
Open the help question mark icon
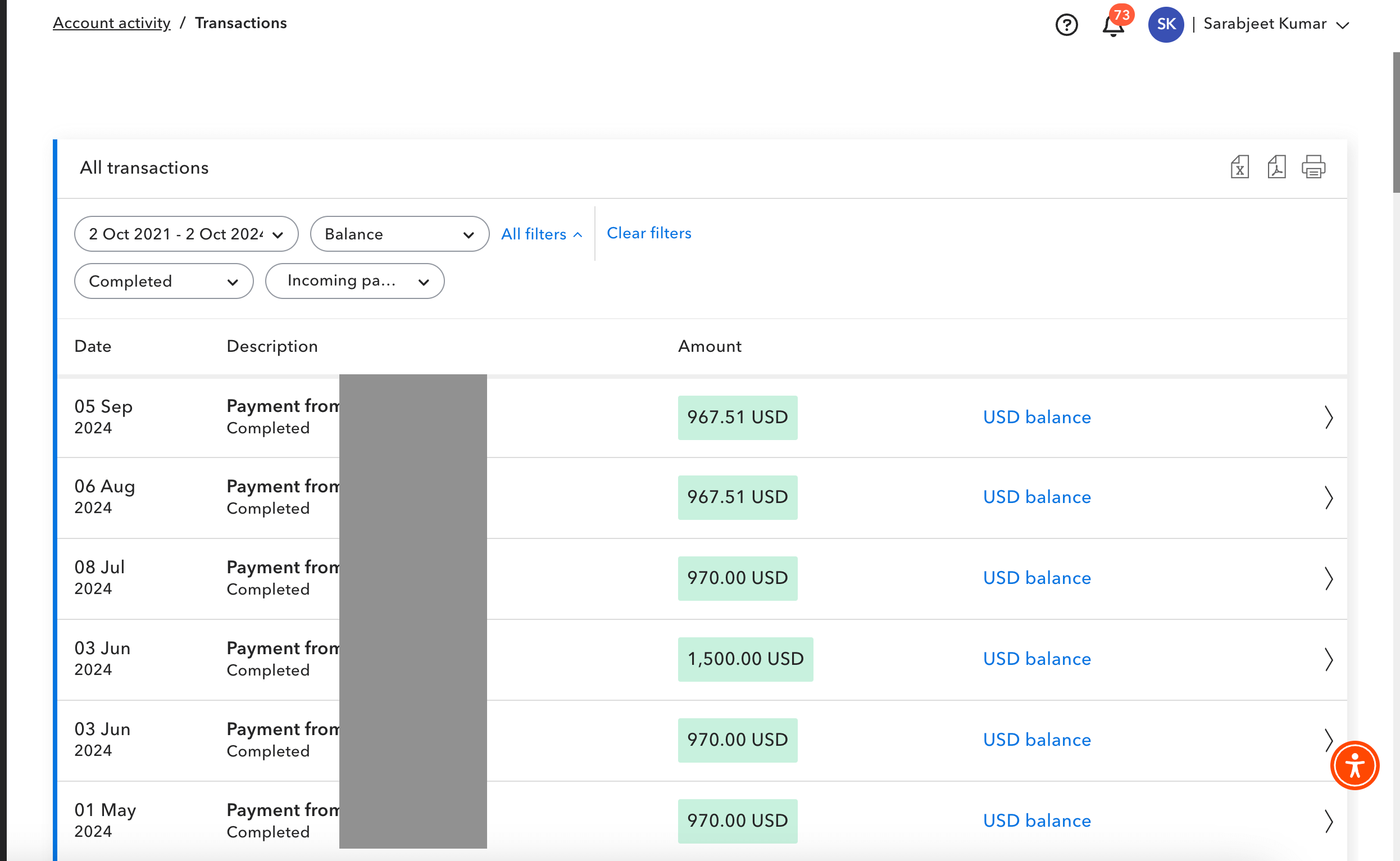tap(1066, 25)
